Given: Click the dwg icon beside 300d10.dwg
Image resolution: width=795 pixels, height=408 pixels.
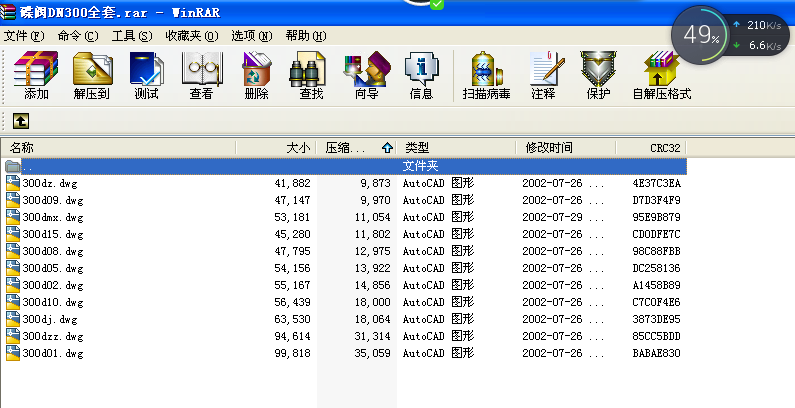Looking at the screenshot, I should (x=13, y=302).
